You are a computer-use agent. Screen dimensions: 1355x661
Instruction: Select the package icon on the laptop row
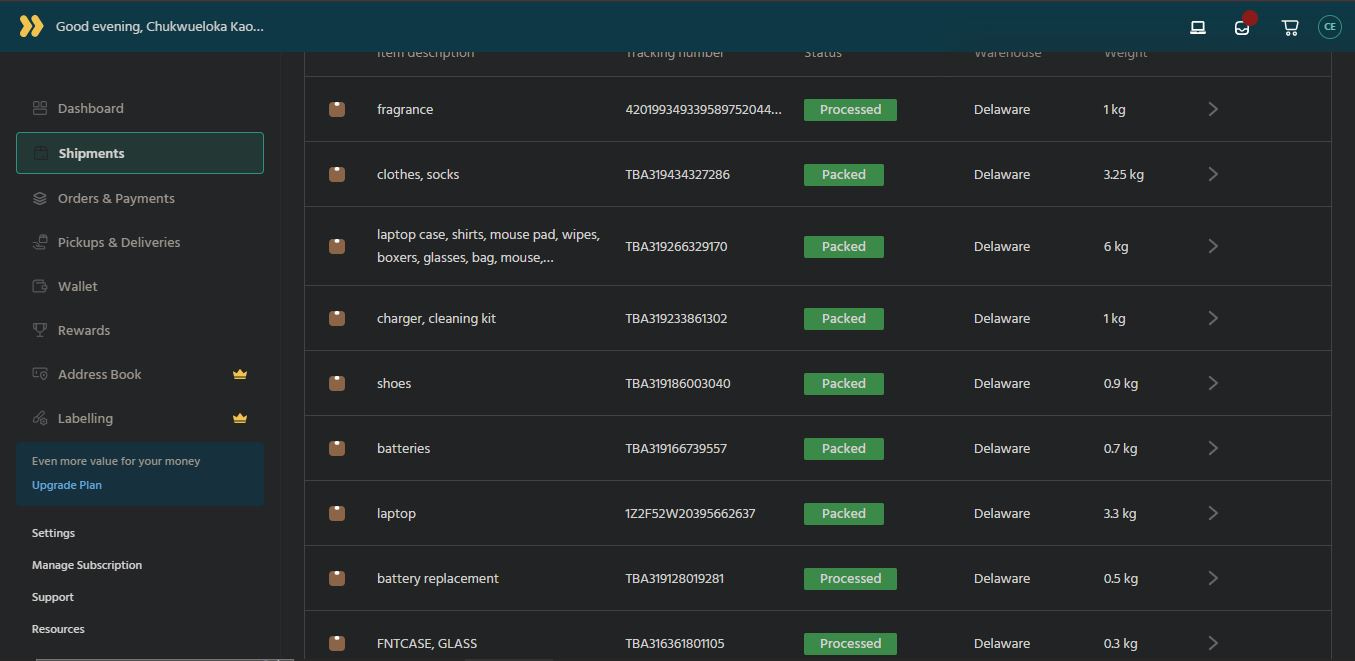click(336, 513)
